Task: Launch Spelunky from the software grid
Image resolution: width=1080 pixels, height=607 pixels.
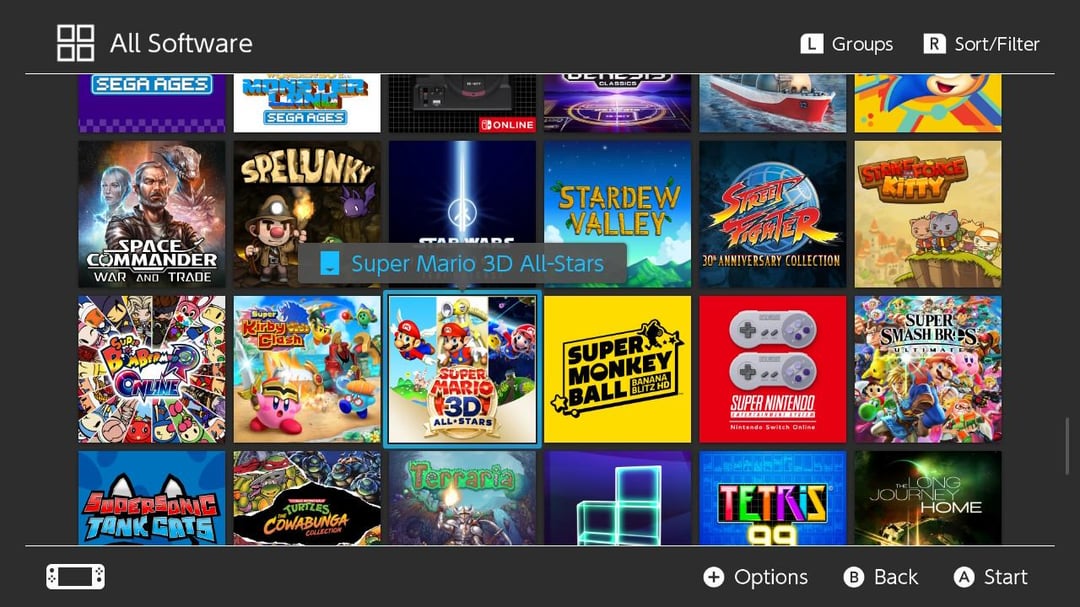Action: 307,214
